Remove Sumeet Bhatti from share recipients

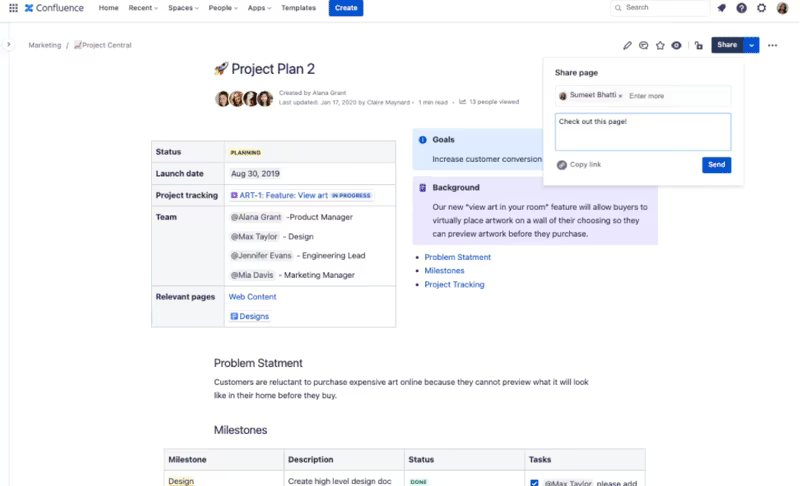pyautogui.click(x=620, y=96)
